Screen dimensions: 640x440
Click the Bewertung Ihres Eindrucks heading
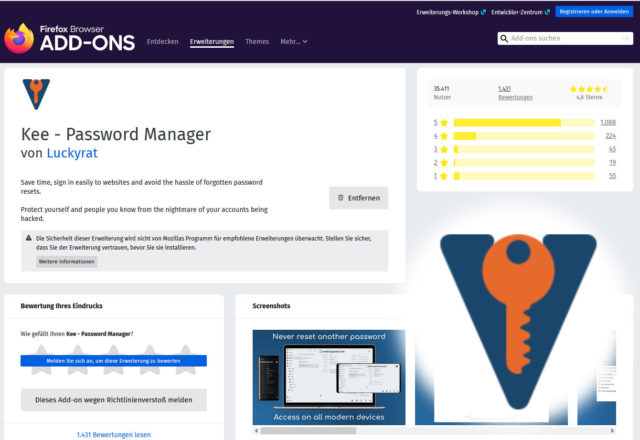(62, 306)
